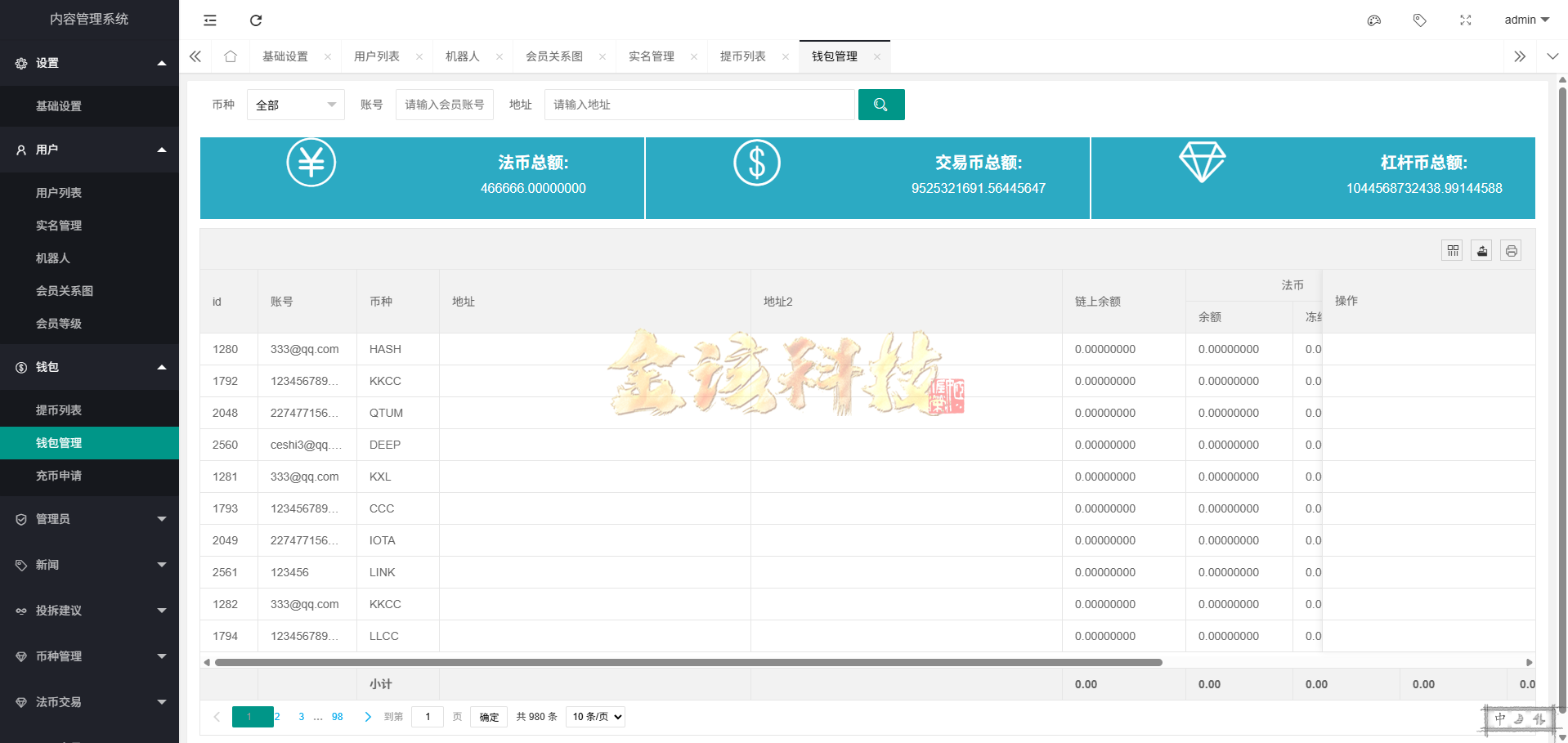The image size is (1568, 743).
Task: Open the theme palette icon in header
Action: click(1373, 20)
